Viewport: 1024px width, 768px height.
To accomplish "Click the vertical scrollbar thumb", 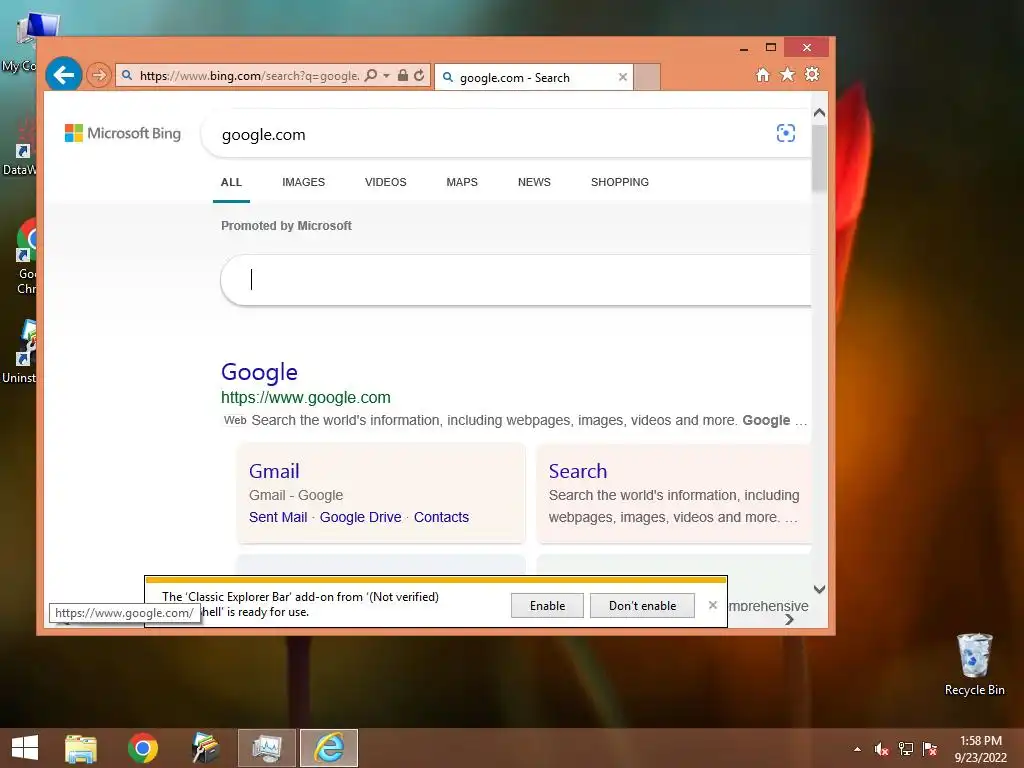I will (820, 159).
